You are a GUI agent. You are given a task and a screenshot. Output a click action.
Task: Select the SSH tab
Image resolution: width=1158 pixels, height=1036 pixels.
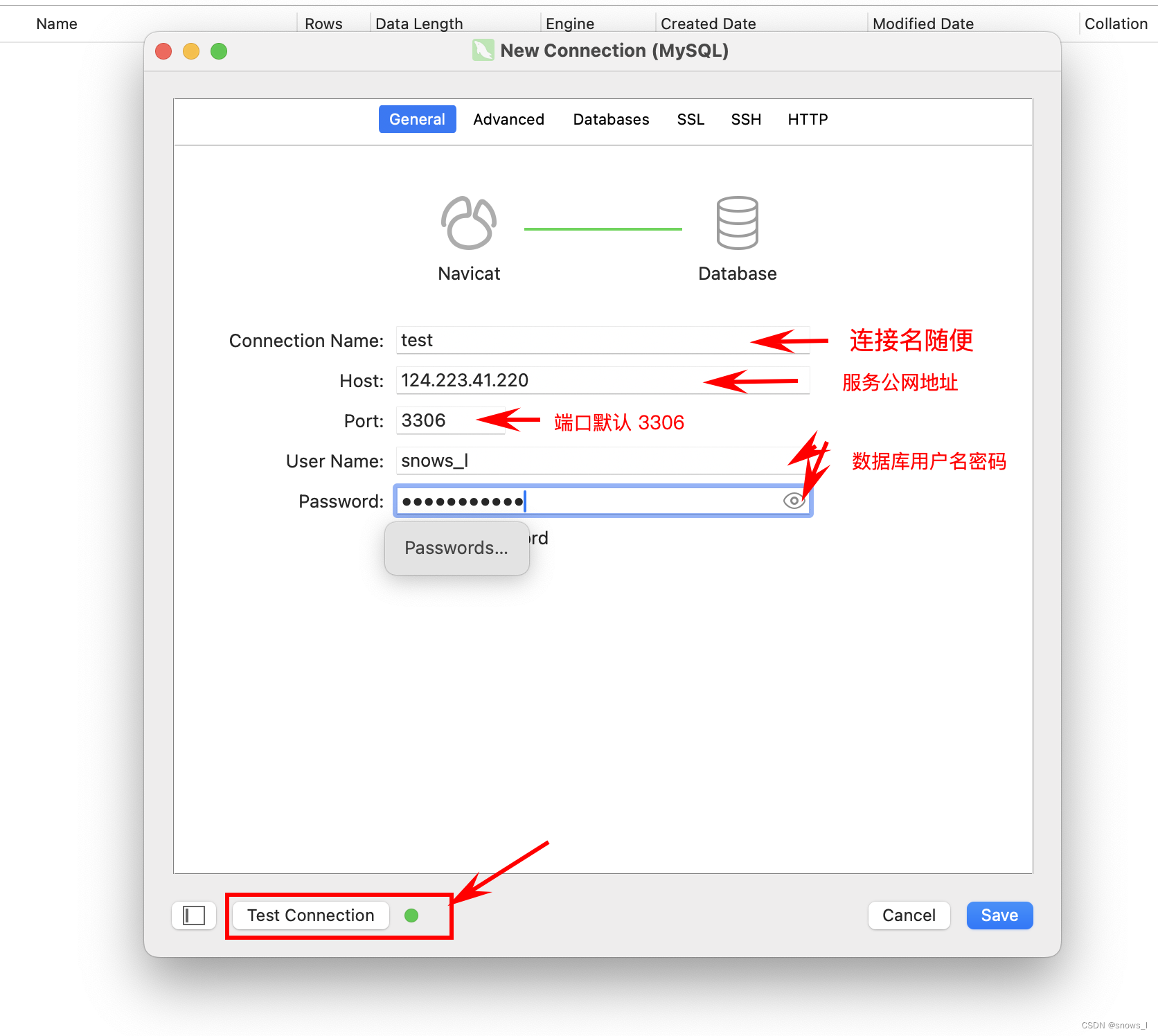(746, 119)
